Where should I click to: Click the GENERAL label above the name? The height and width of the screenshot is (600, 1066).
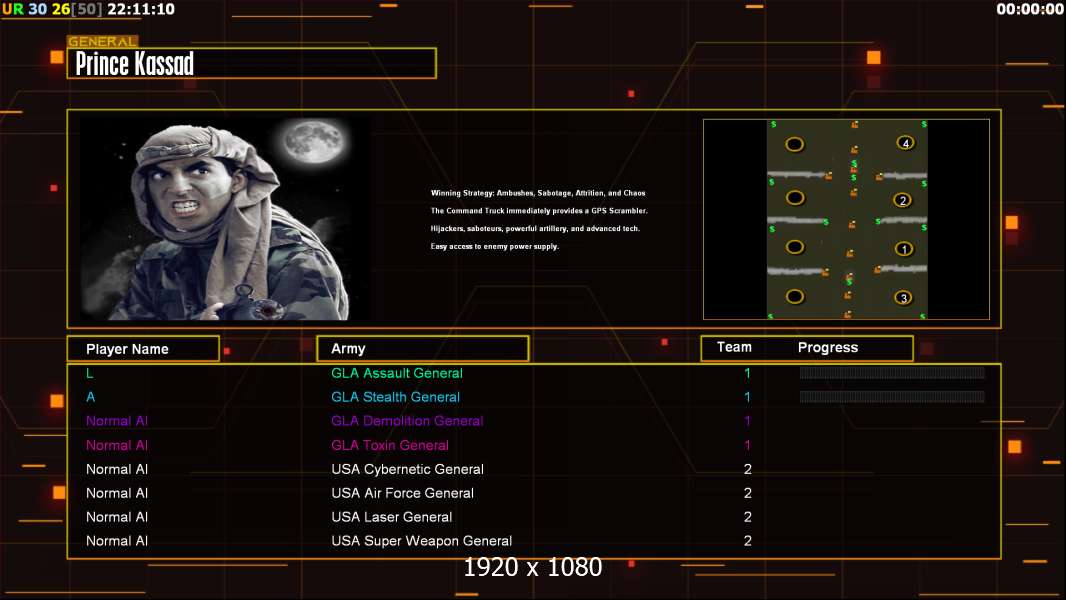coord(102,41)
